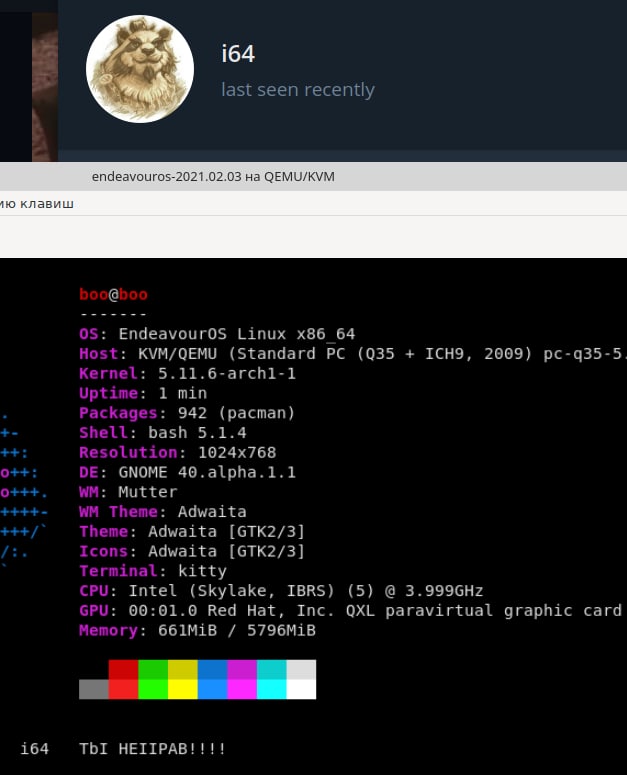The height and width of the screenshot is (775, 627).
Task: Click the dark blue palette block
Action: tap(212, 669)
